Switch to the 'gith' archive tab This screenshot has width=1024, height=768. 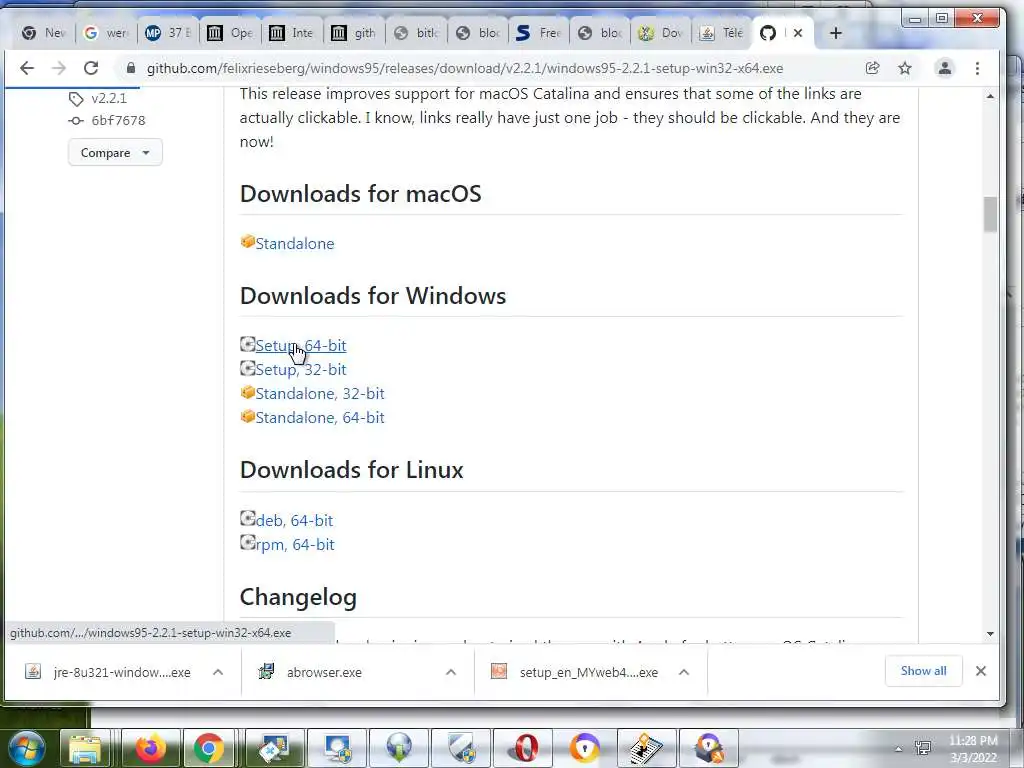tap(353, 33)
